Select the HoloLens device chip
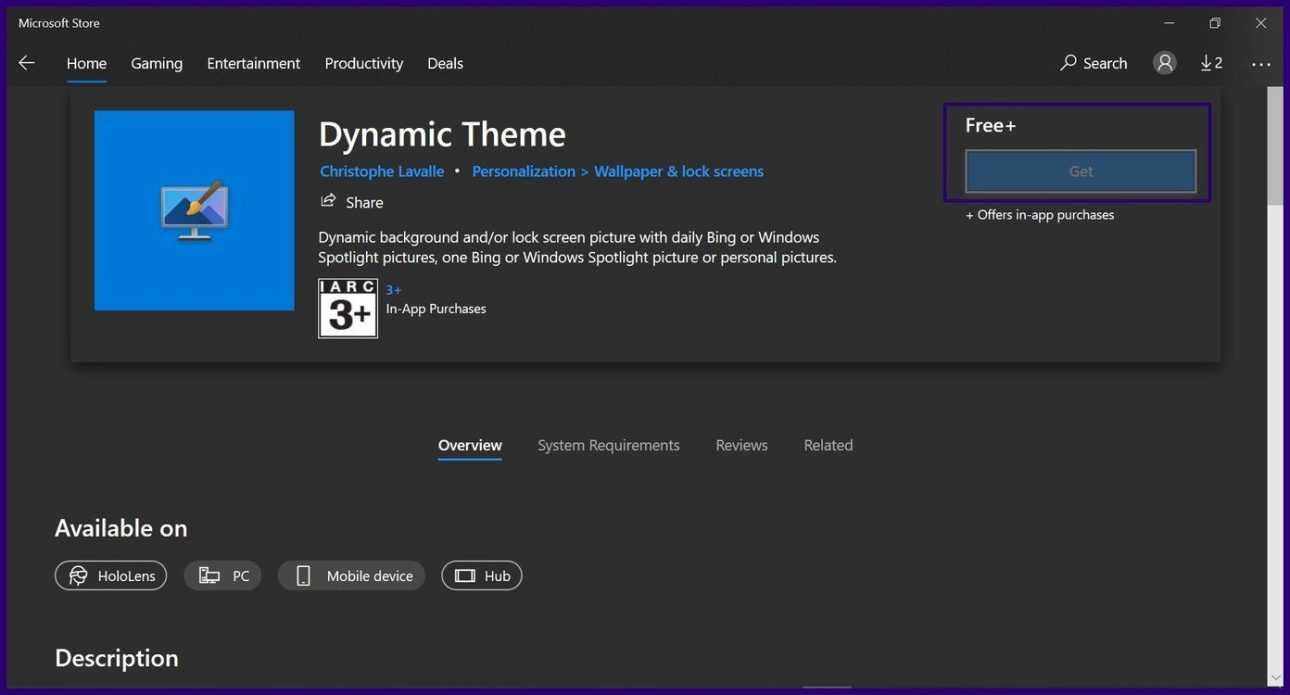Viewport: 1290px width, 695px height. pos(111,576)
